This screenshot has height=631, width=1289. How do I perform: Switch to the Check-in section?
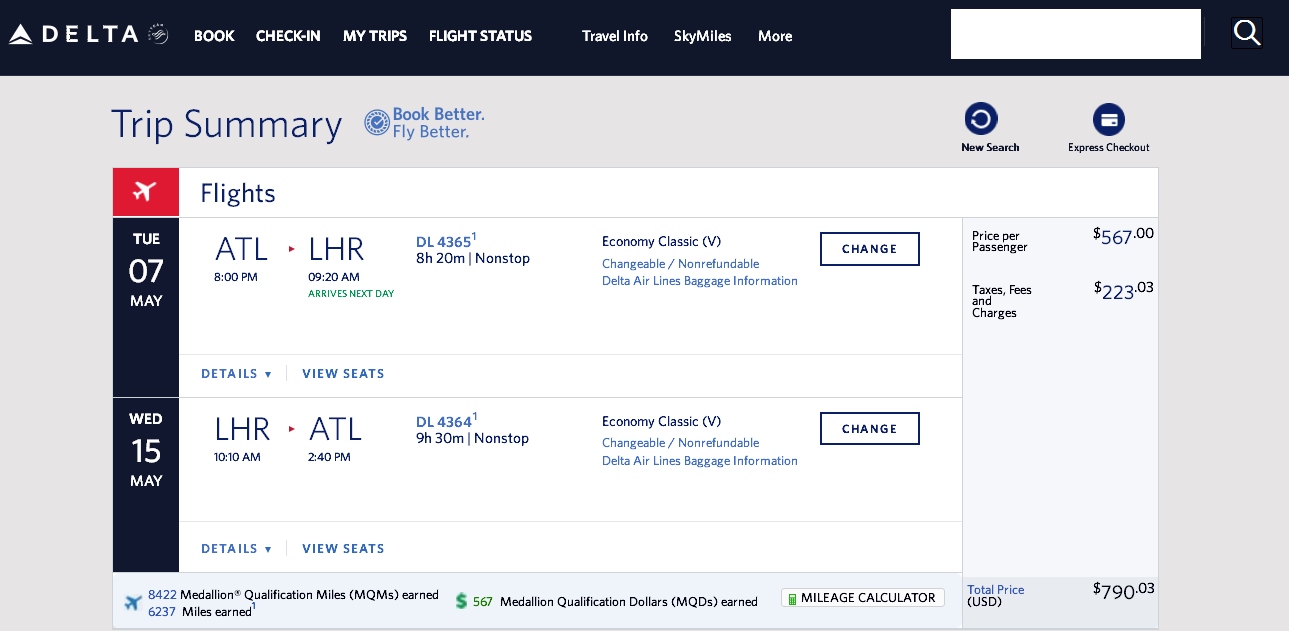coord(288,36)
